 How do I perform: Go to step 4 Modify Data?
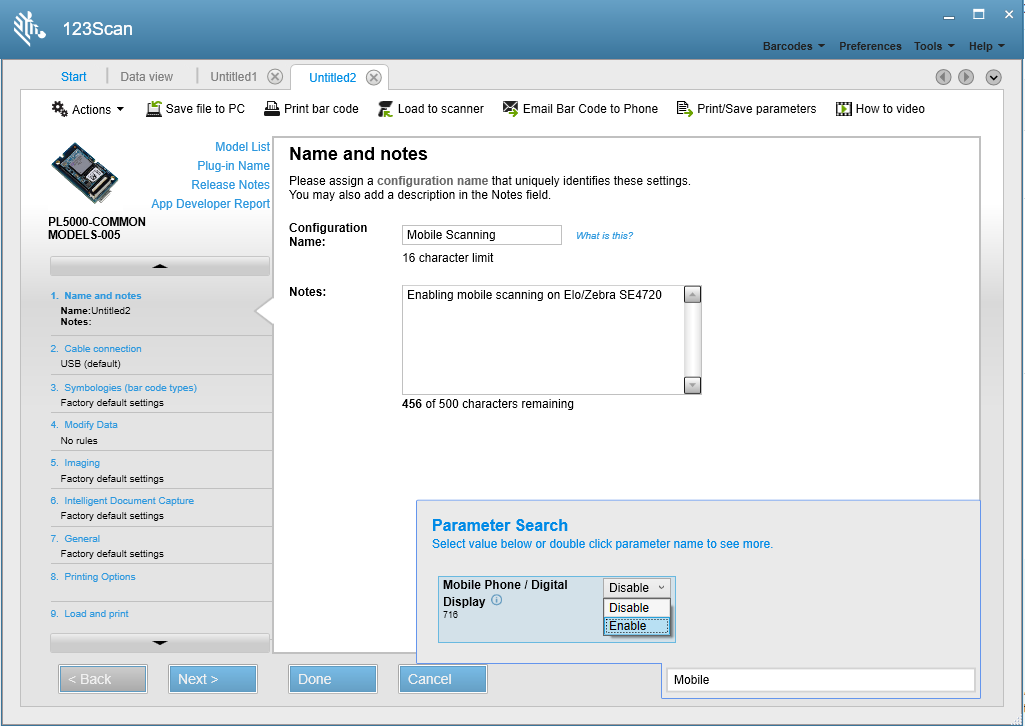pyautogui.click(x=91, y=424)
